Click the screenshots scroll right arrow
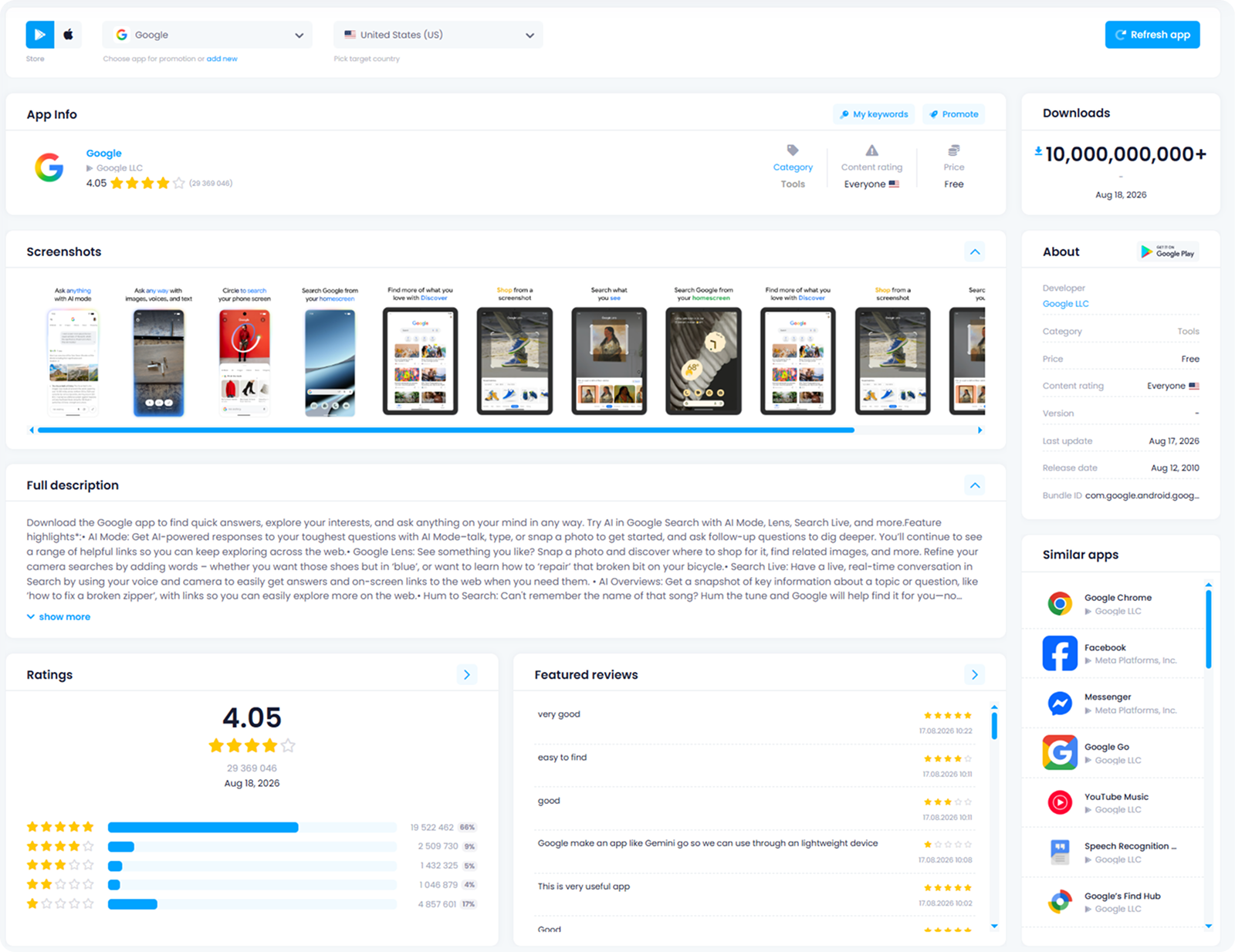 coord(980,430)
